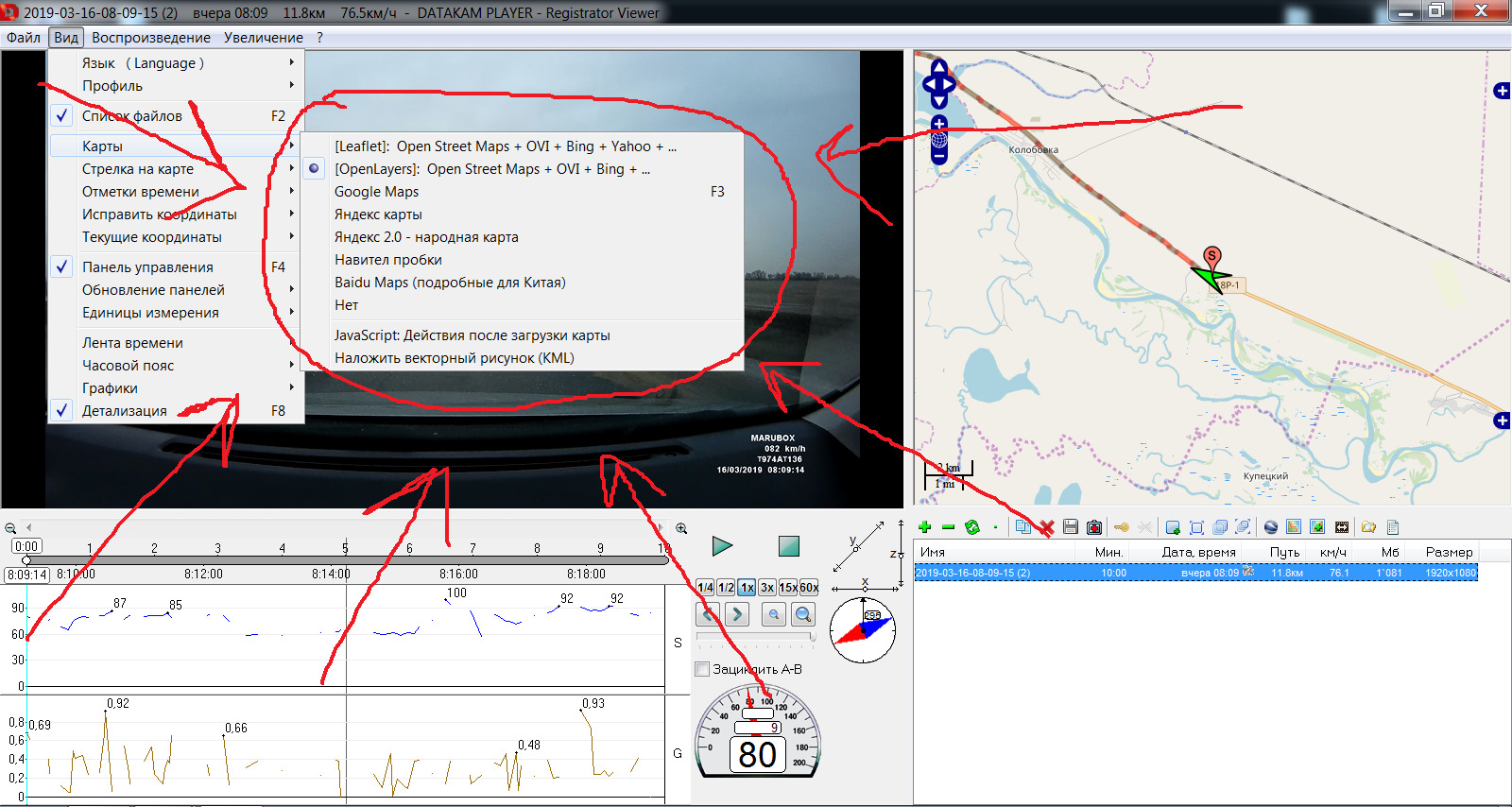1512x807 pixels.
Task: Click the plus button at map bottom-right corner
Action: click(x=1503, y=421)
